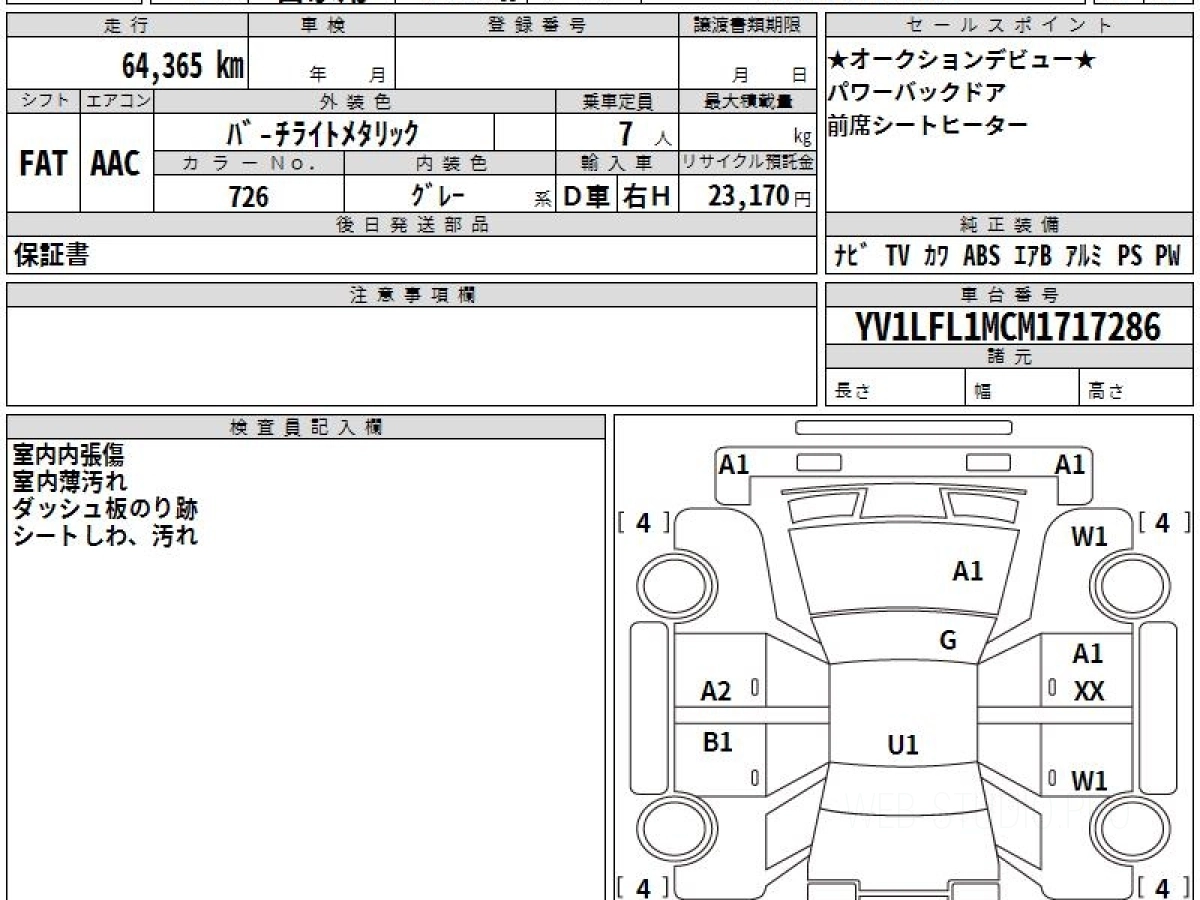The width and height of the screenshot is (1200, 900).
Task: Click the seating capacity value 7
Action: click(626, 133)
